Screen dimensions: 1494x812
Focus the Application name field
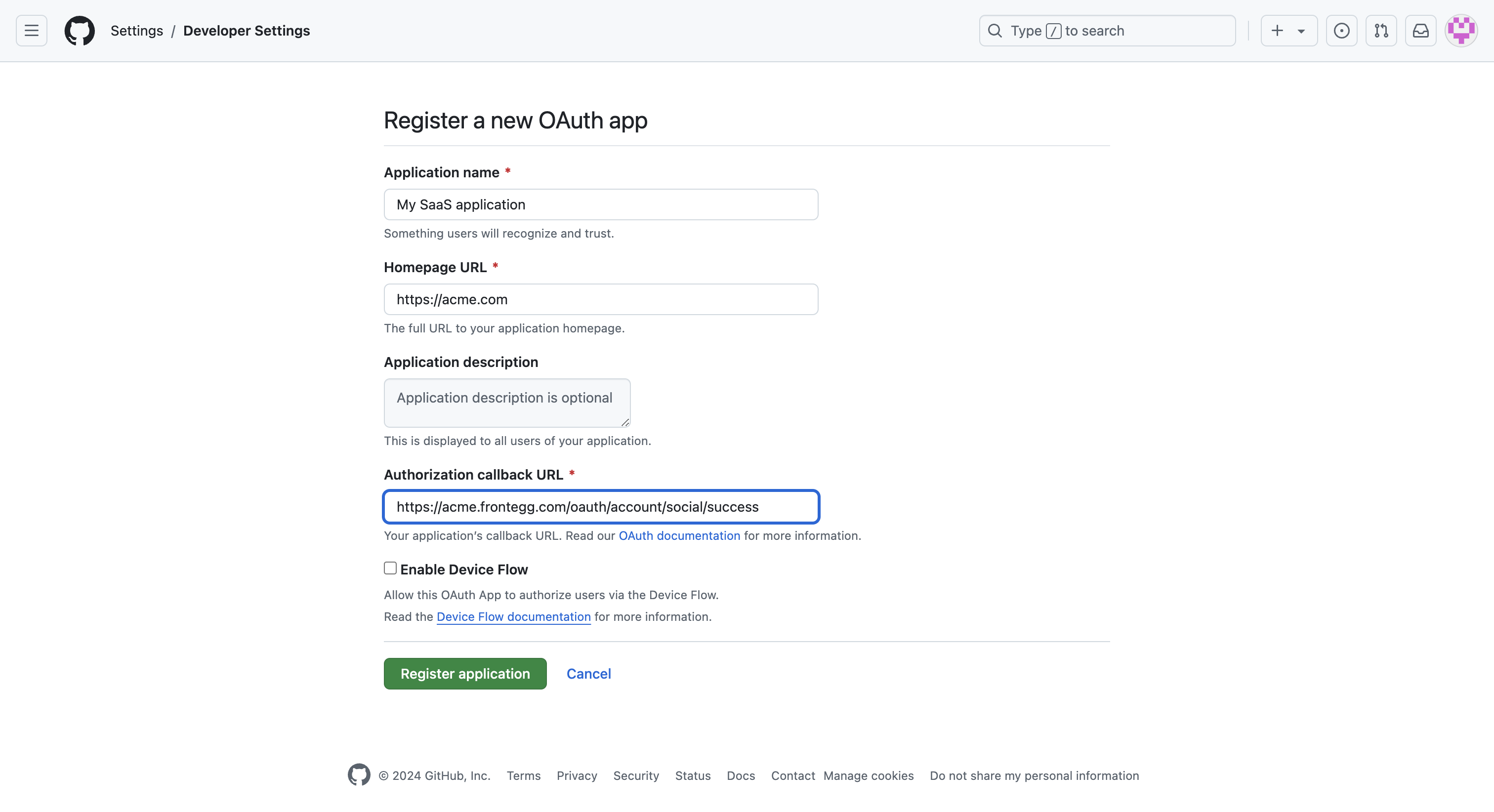click(601, 205)
